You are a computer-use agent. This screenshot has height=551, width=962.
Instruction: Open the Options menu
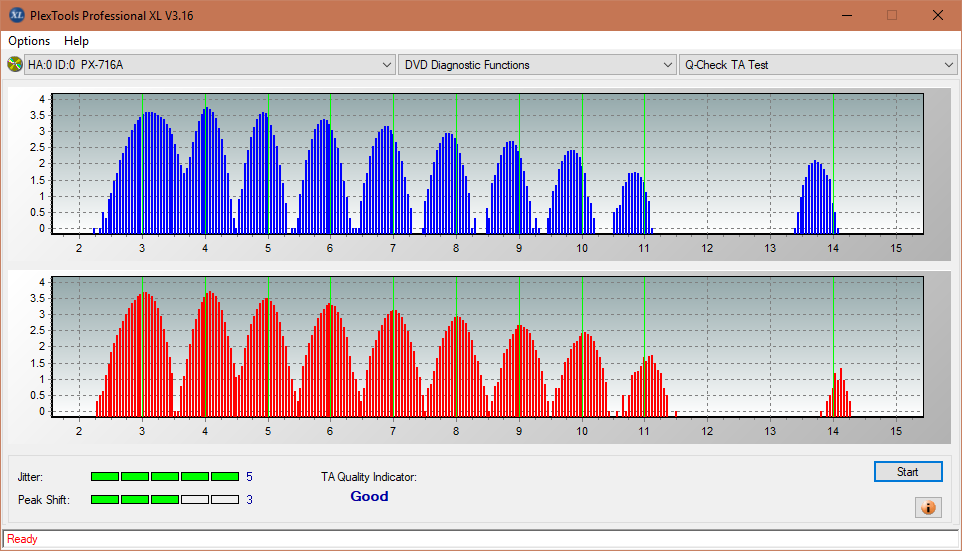29,40
